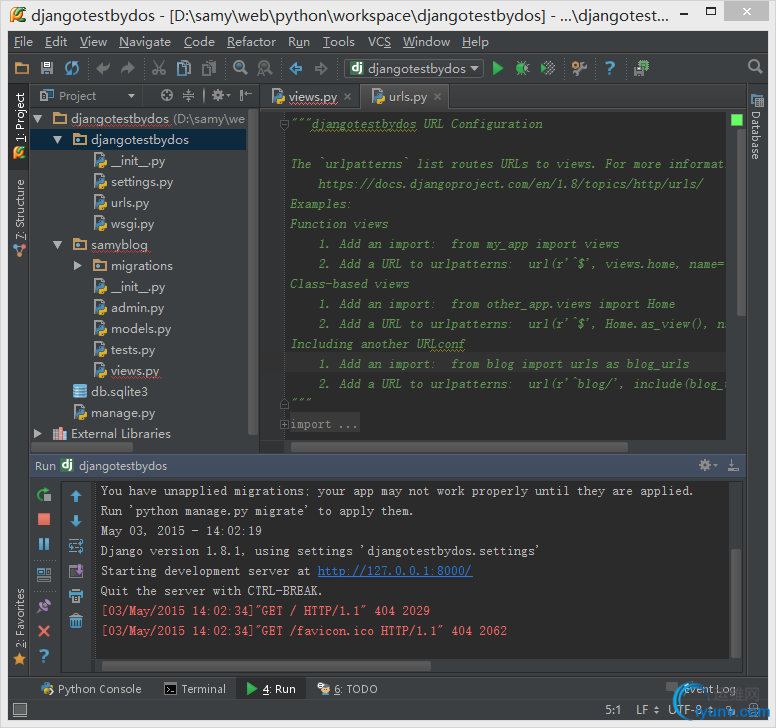Click the scroll from source target icon
Viewport: 776px width, 728px height.
click(167, 96)
